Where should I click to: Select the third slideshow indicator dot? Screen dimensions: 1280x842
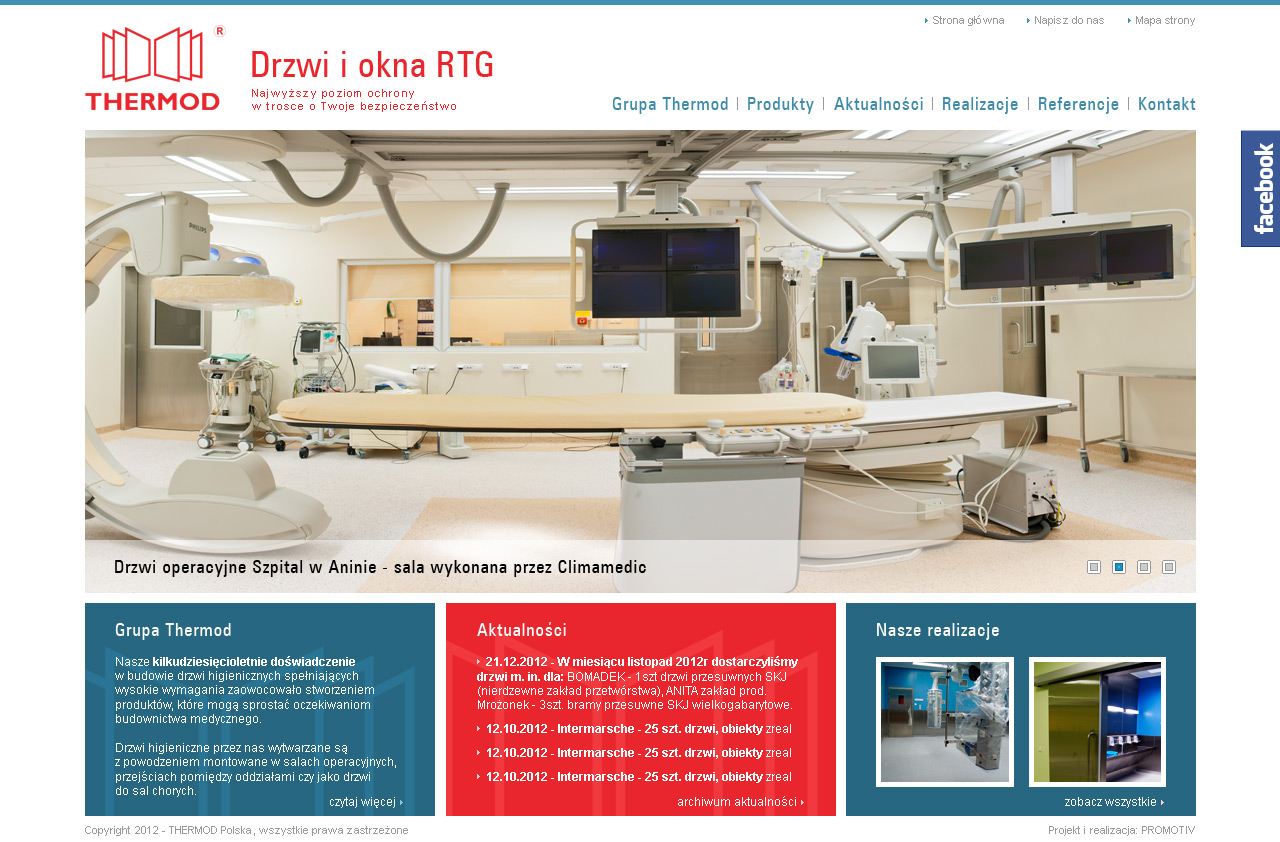point(1144,567)
